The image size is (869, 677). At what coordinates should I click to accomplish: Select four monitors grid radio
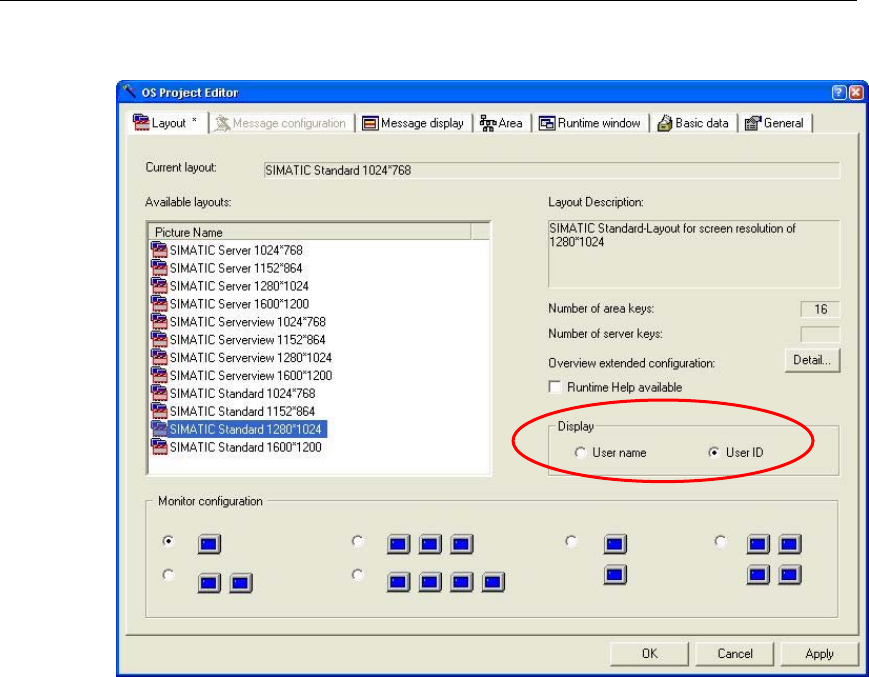tap(720, 541)
